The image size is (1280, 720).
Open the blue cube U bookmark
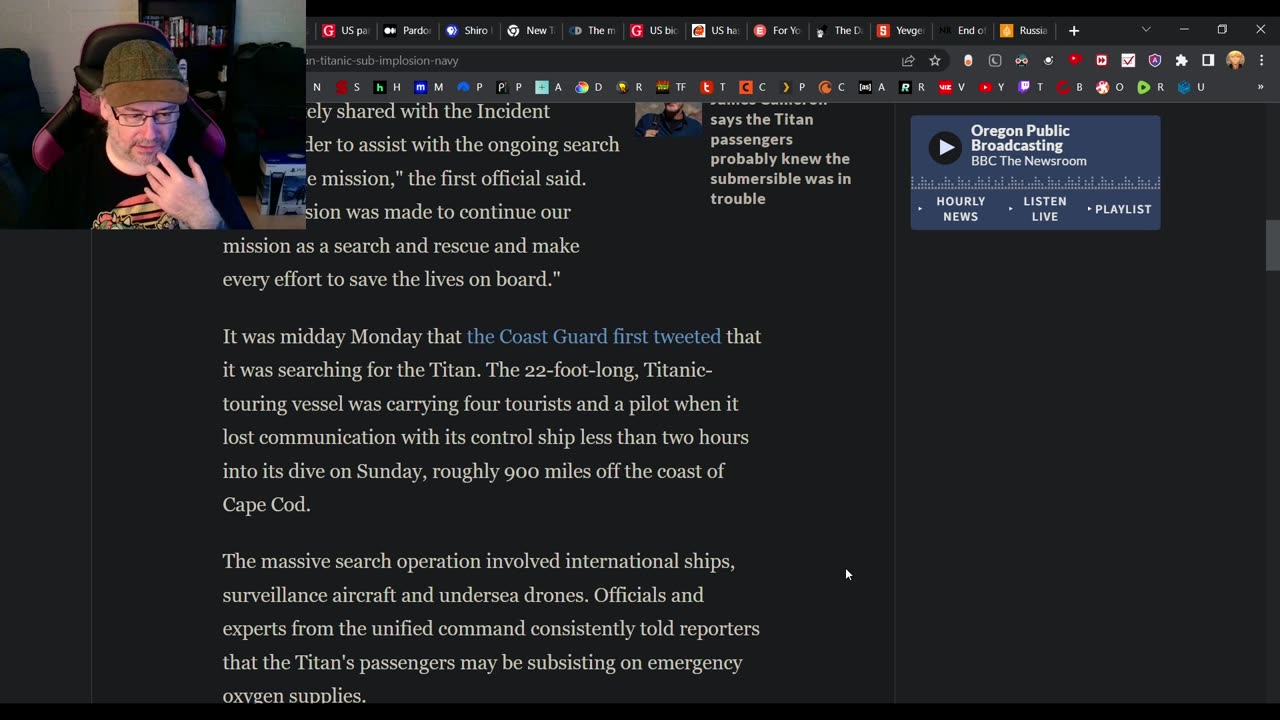pyautogui.click(x=1191, y=87)
